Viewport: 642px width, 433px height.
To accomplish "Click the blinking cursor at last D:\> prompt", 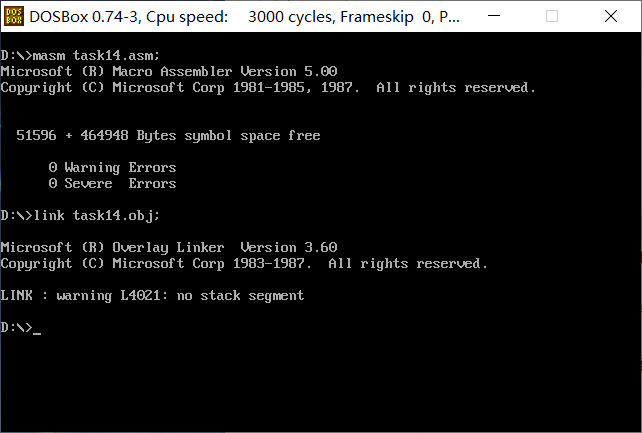I will [x=37, y=332].
